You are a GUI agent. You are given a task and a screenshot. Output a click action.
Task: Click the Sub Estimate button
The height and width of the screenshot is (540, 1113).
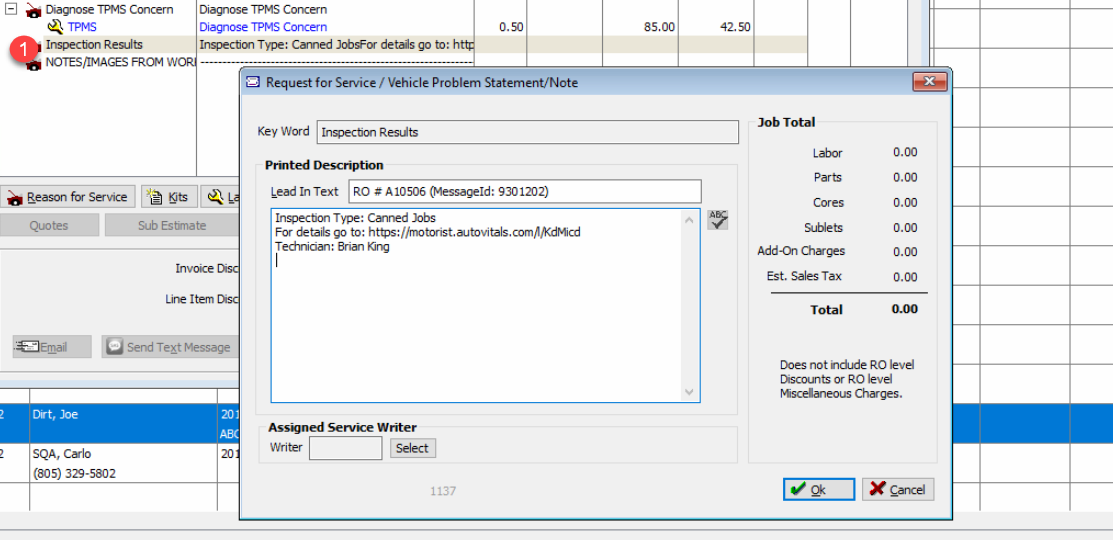171,226
